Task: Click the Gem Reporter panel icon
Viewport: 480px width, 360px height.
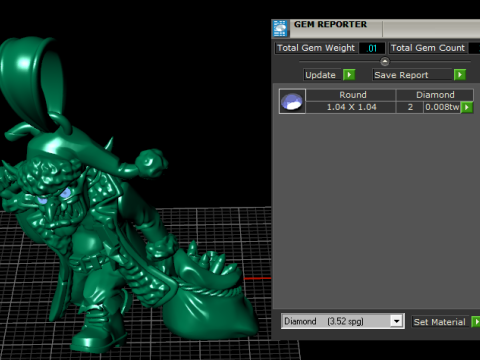Action: 280,28
